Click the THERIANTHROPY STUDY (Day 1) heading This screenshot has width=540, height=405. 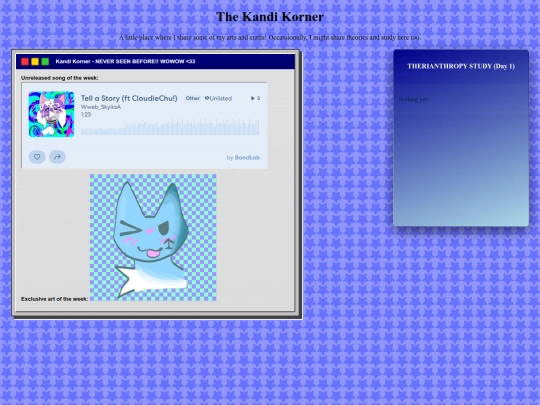pyautogui.click(x=461, y=66)
